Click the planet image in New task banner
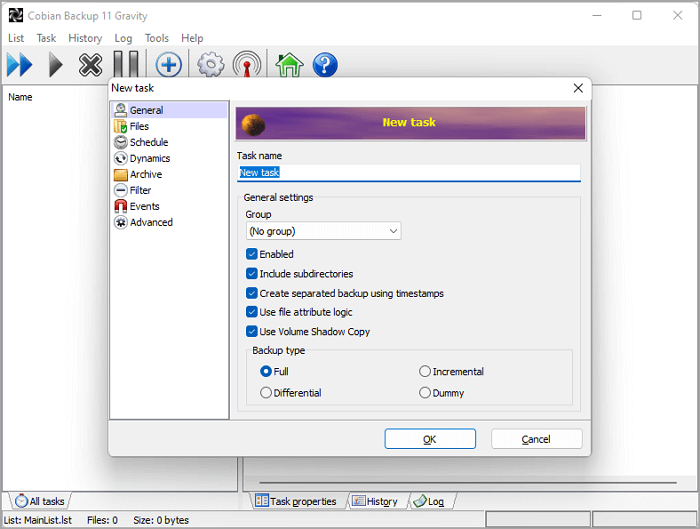This screenshot has width=700, height=529. click(253, 125)
